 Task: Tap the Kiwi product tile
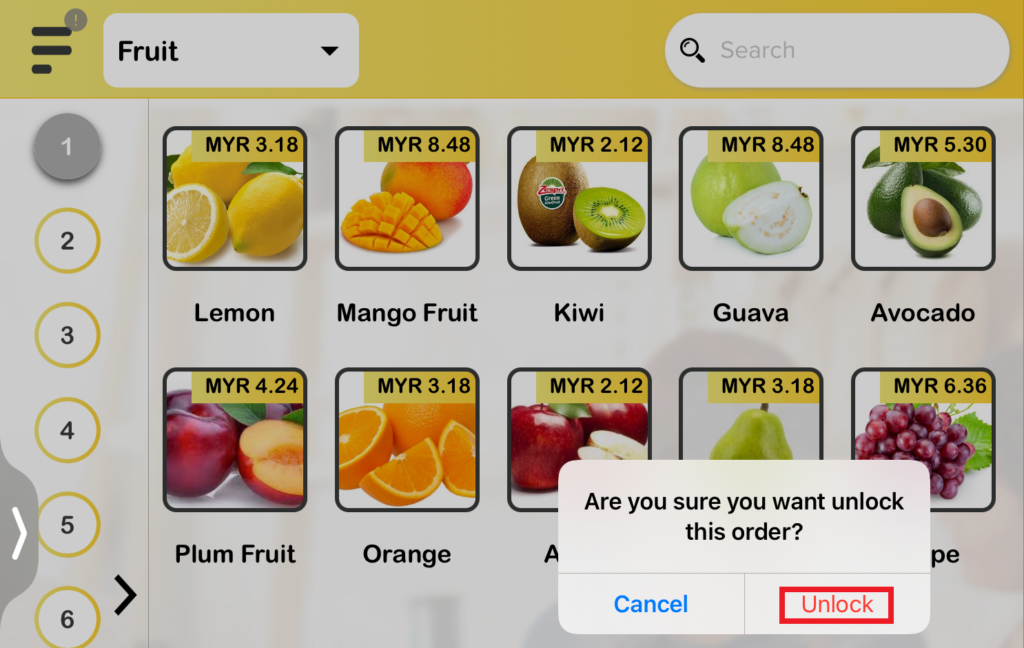point(579,199)
